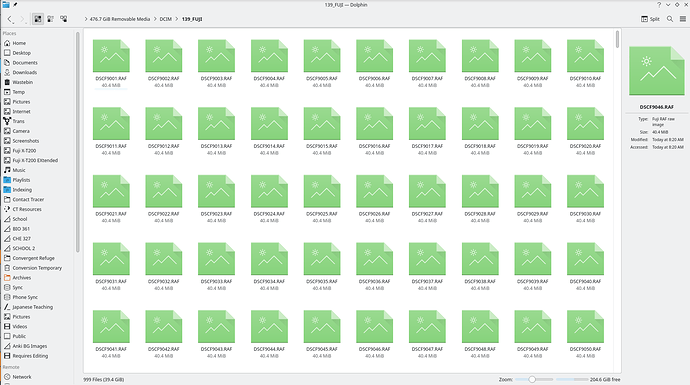690x385 pixels.
Task: Select file DSCF9024.RAF
Action: pos(269,199)
